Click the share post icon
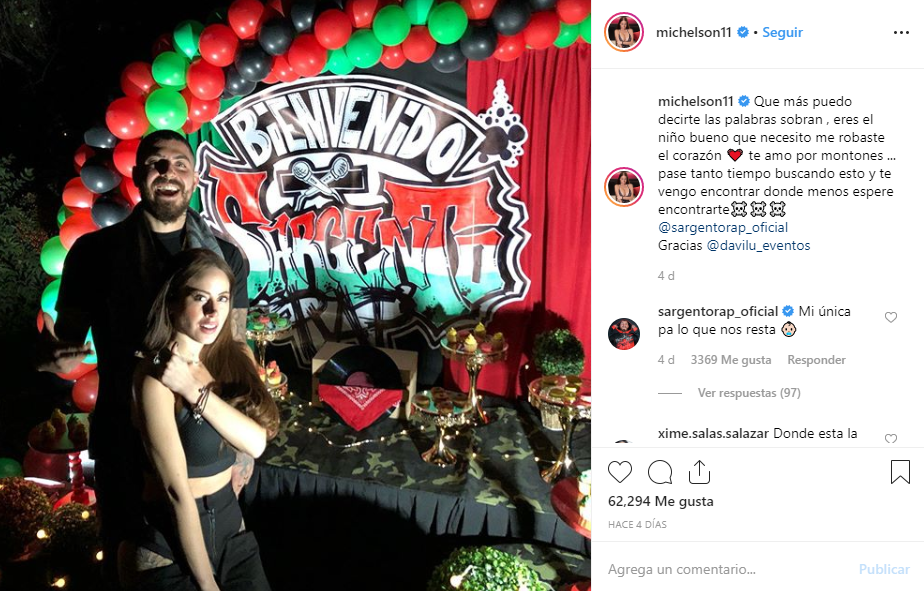Image resolution: width=924 pixels, height=591 pixels. pyautogui.click(x=699, y=472)
